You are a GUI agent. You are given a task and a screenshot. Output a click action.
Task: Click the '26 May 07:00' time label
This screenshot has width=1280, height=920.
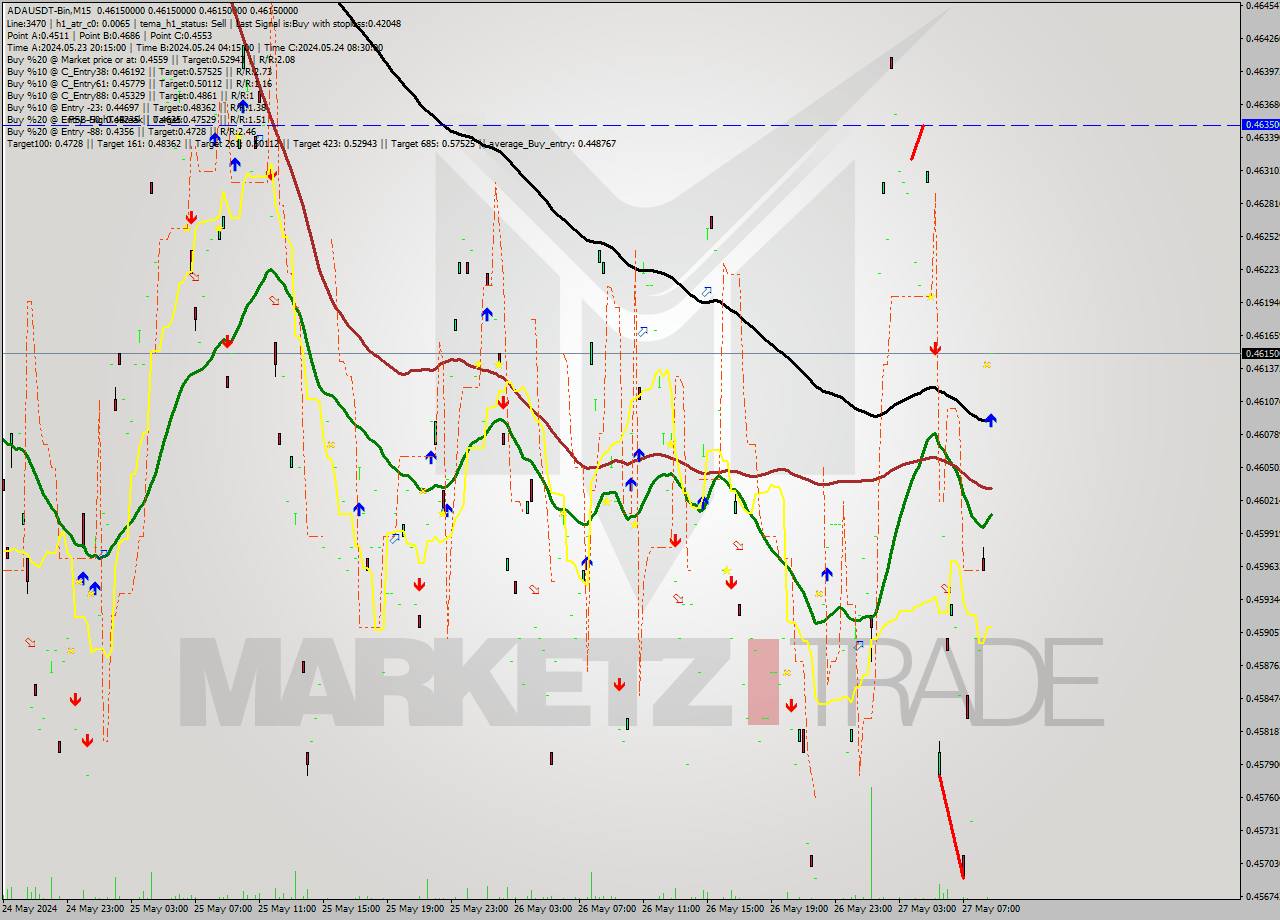607,909
